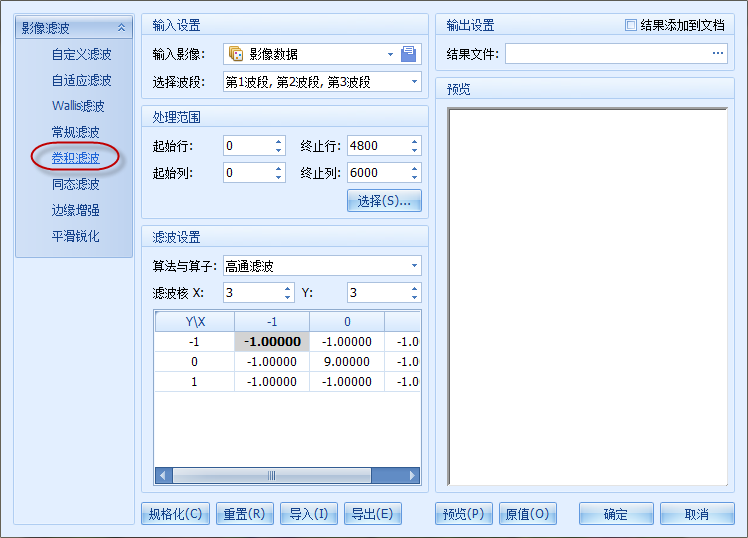Click the 选择(S)... range button
This screenshot has height=538, width=748.
click(x=384, y=201)
